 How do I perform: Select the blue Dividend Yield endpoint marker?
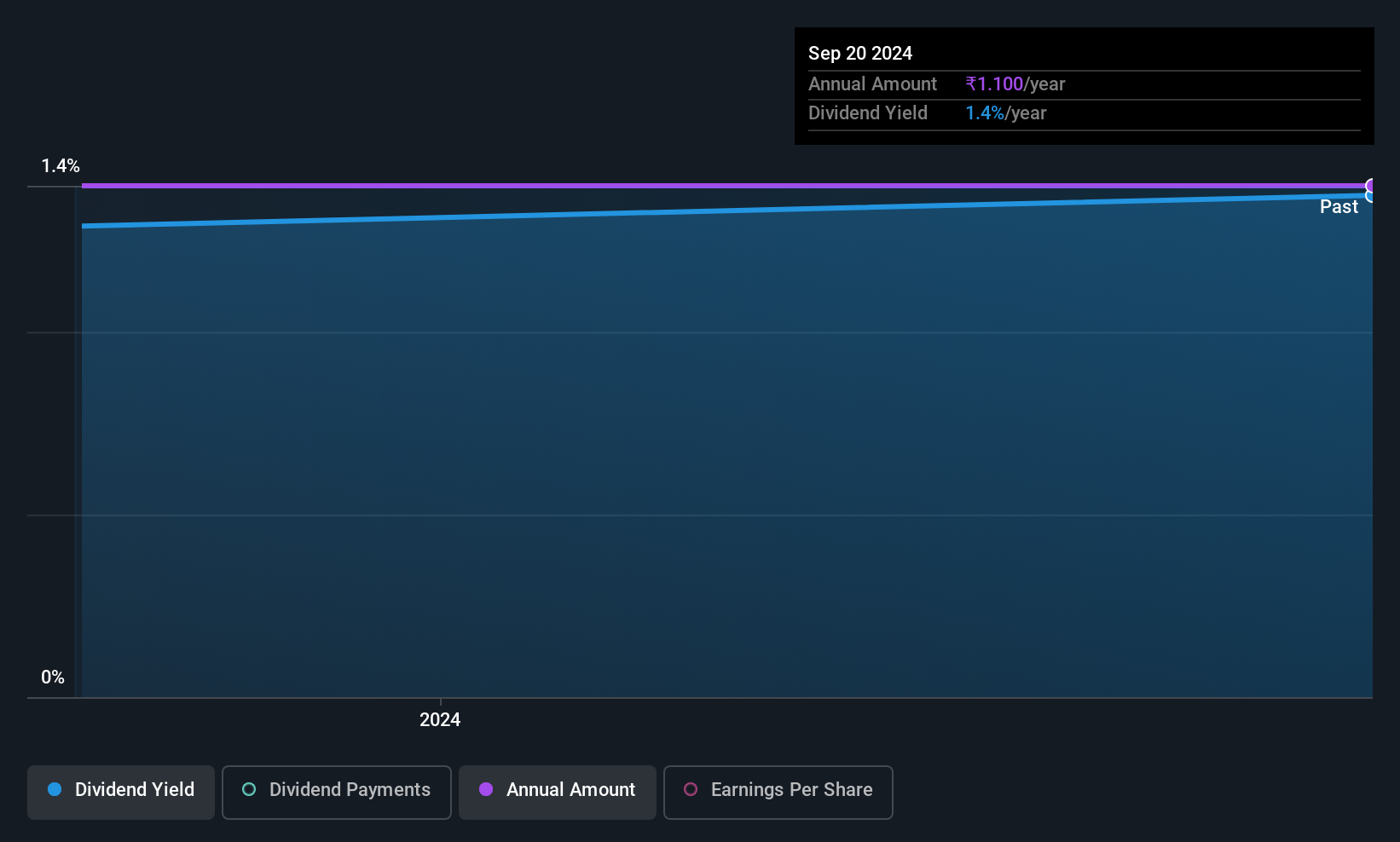[1370, 197]
